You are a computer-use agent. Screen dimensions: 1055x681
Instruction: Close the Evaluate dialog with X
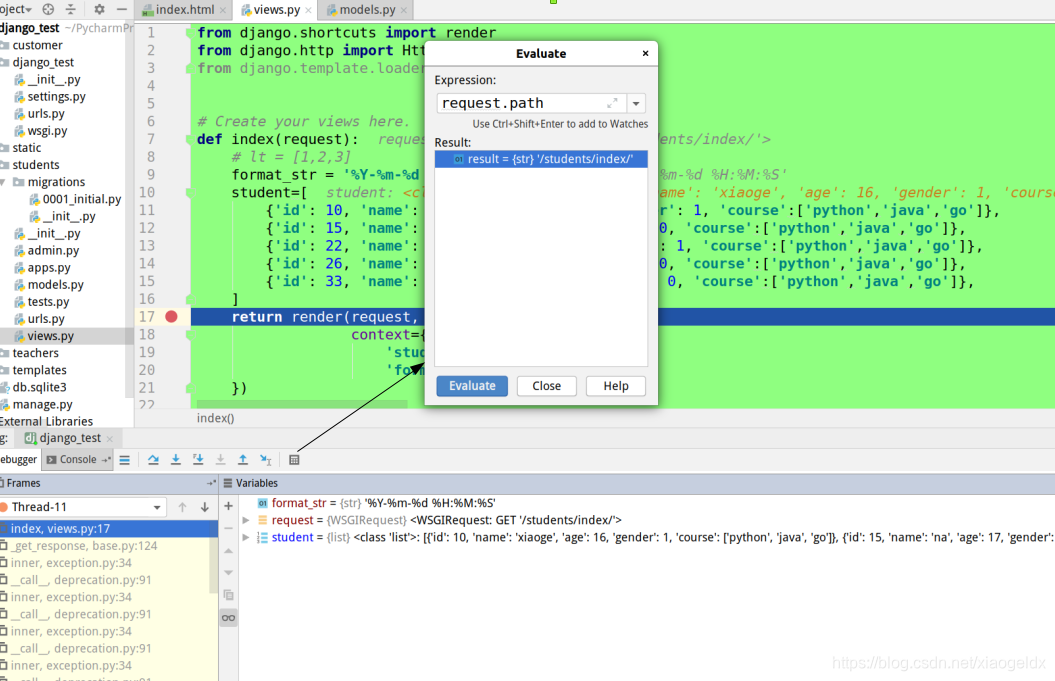click(x=645, y=53)
